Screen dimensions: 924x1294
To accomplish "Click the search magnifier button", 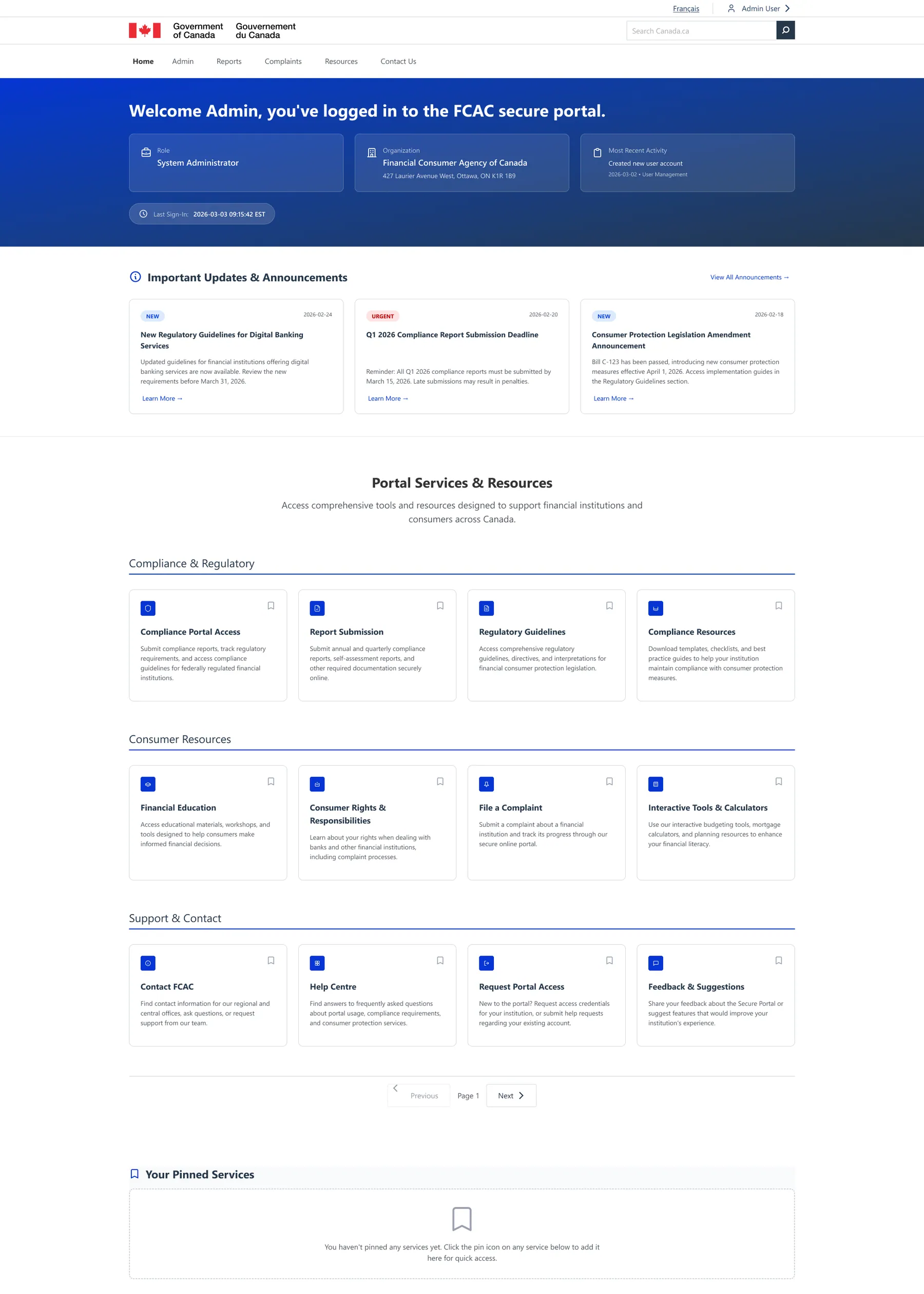I will 785,30.
